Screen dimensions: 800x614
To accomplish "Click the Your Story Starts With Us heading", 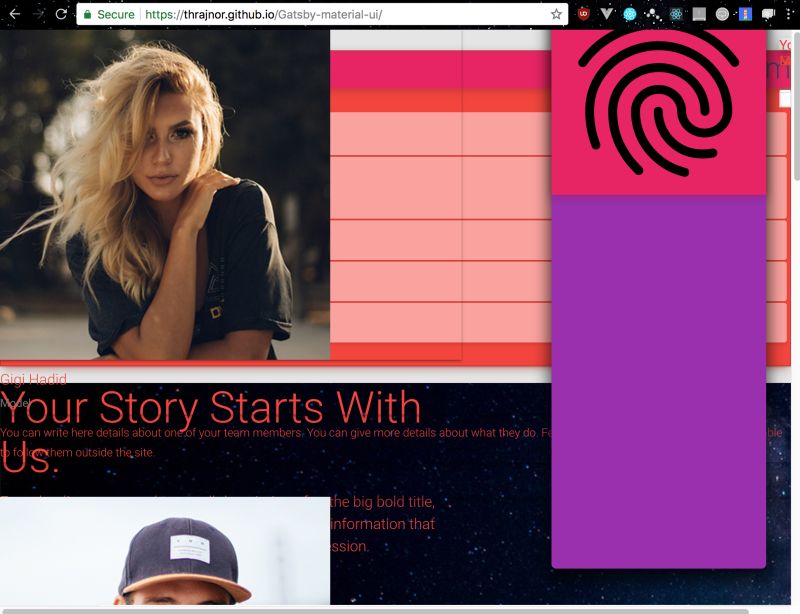I will point(210,409).
